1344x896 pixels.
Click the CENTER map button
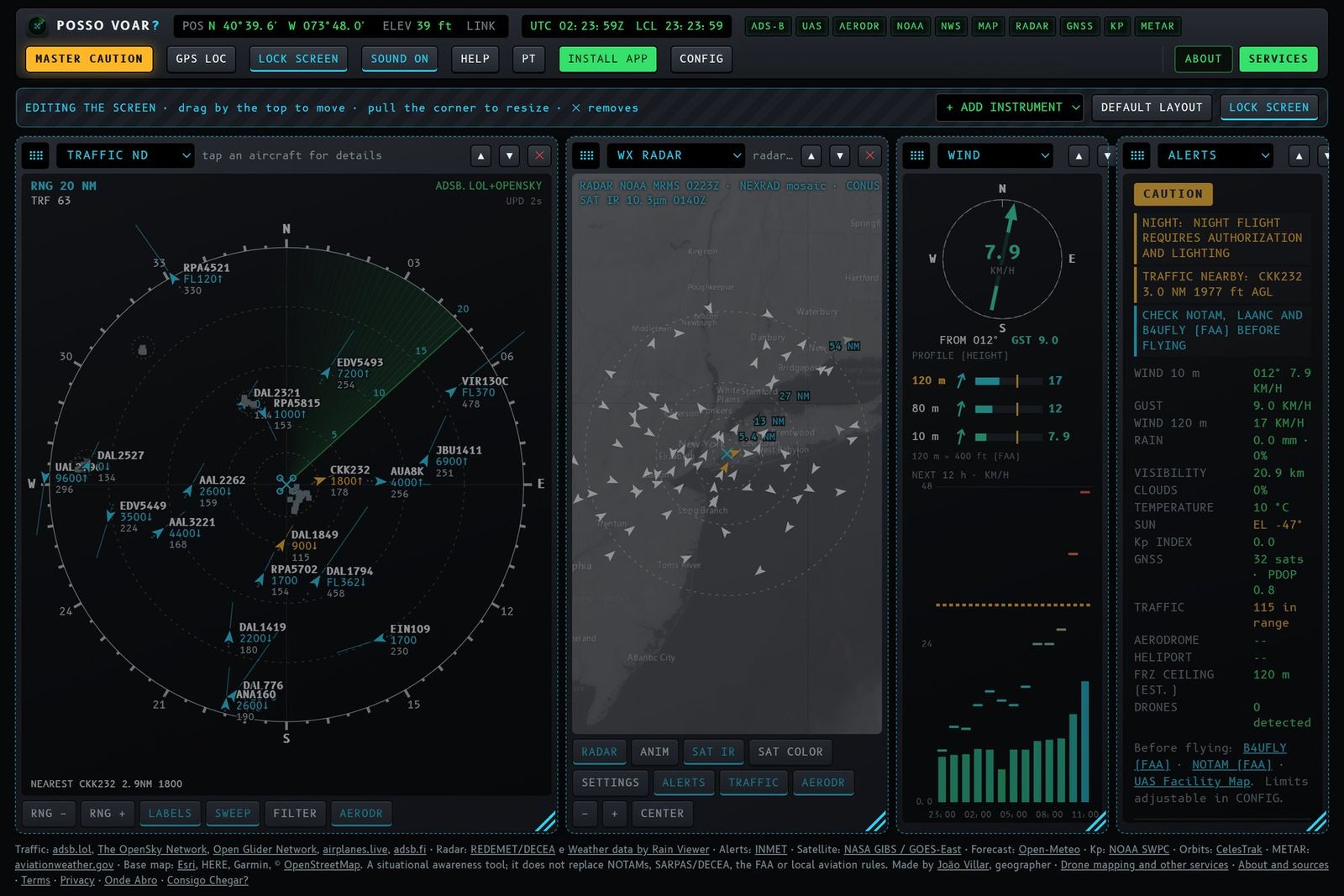tap(662, 814)
